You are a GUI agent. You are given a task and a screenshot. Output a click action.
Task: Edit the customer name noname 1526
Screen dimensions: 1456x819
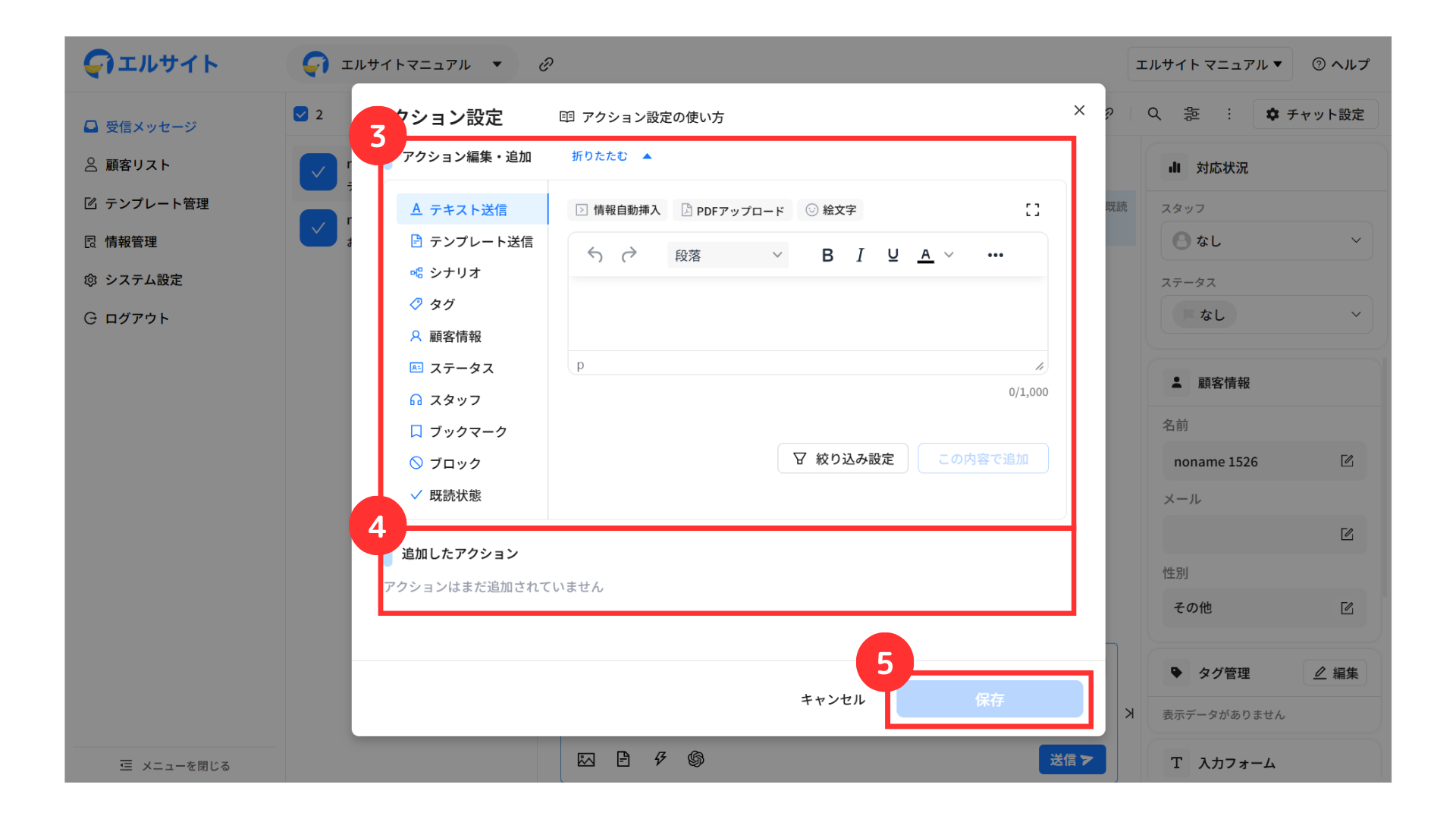pyautogui.click(x=1346, y=461)
